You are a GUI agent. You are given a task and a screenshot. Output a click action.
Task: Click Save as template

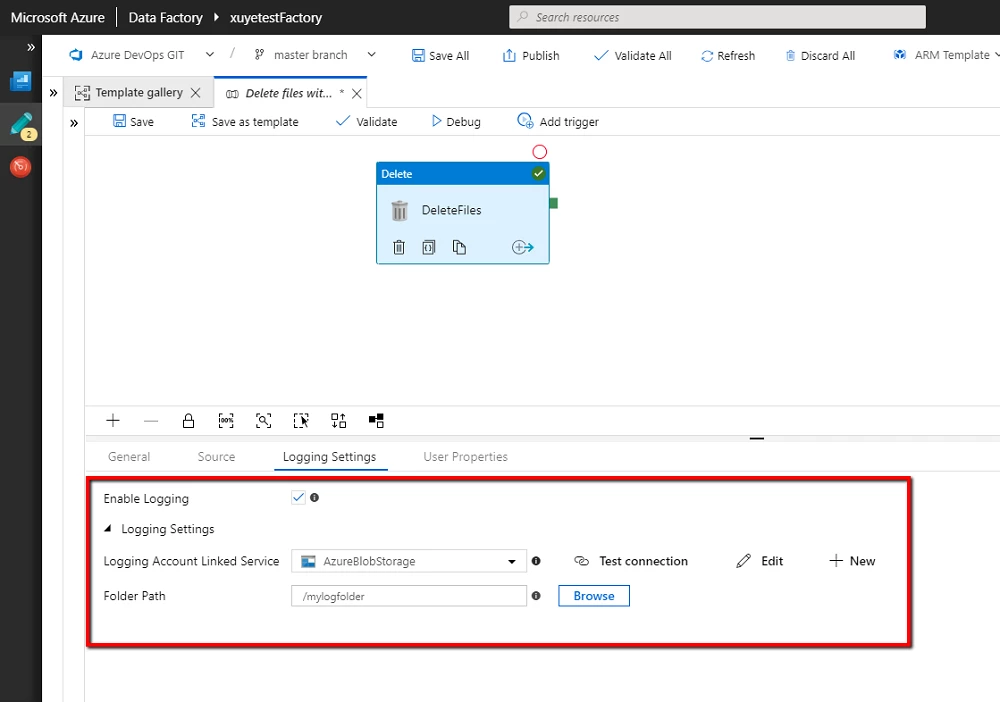(x=245, y=121)
